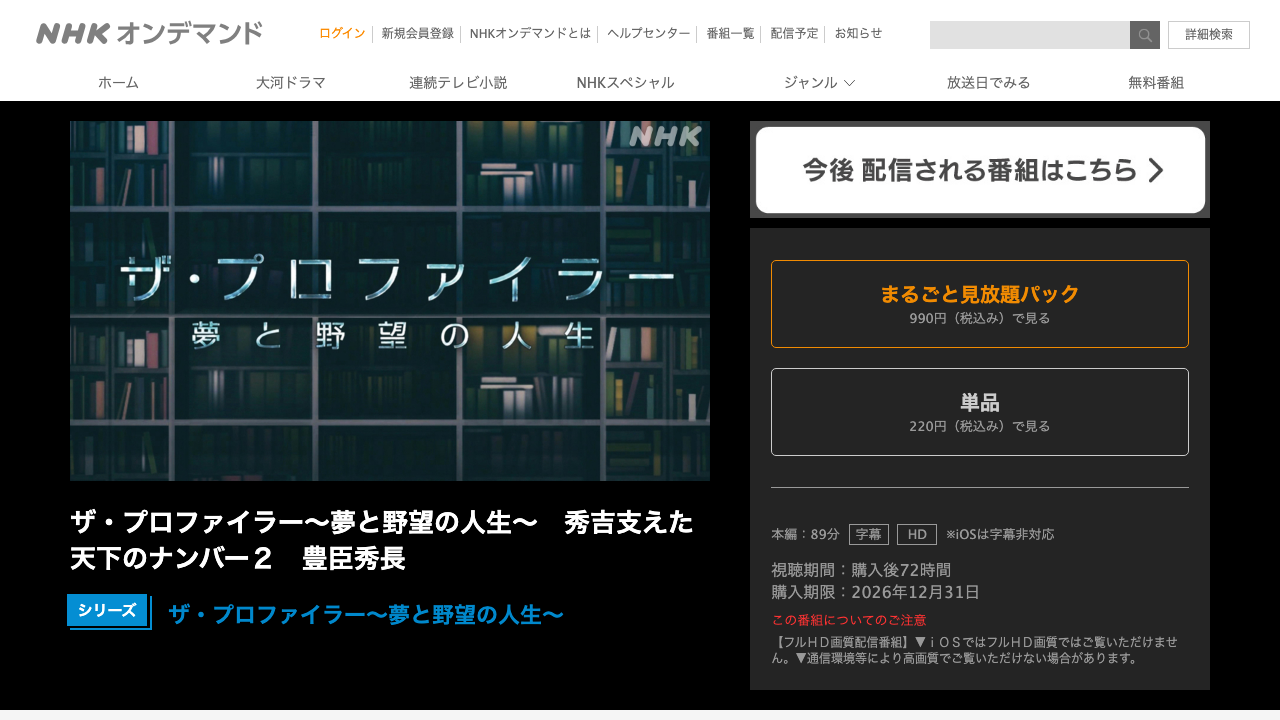Image resolution: width=1280 pixels, height=720 pixels.
Task: Click the HD badge
Action: click(x=917, y=534)
